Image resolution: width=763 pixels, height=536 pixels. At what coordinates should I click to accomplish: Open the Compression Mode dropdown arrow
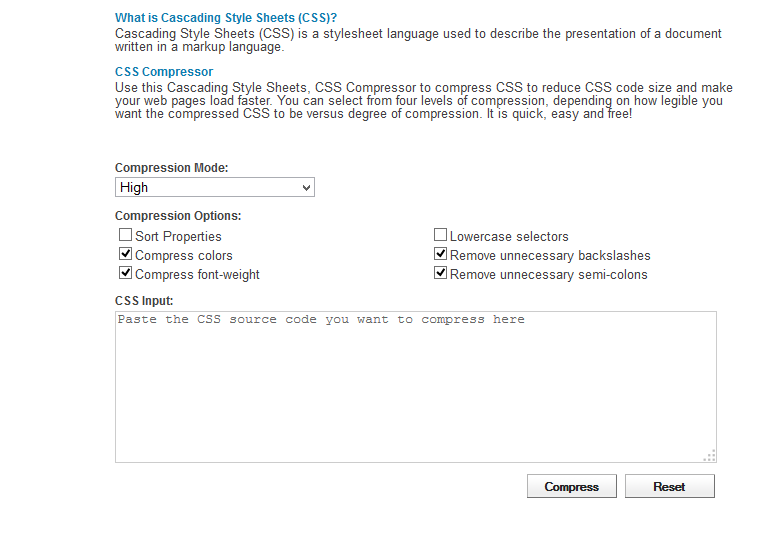tap(306, 188)
